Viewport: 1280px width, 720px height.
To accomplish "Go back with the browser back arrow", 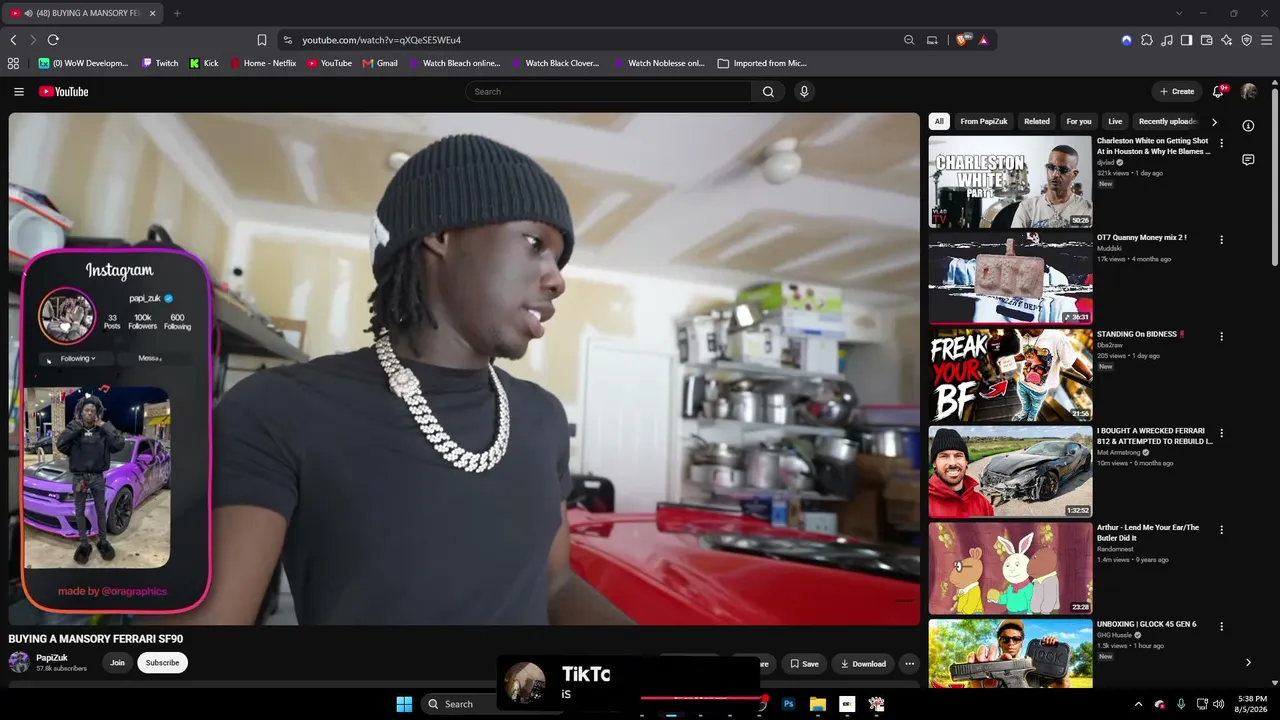I will 13,40.
